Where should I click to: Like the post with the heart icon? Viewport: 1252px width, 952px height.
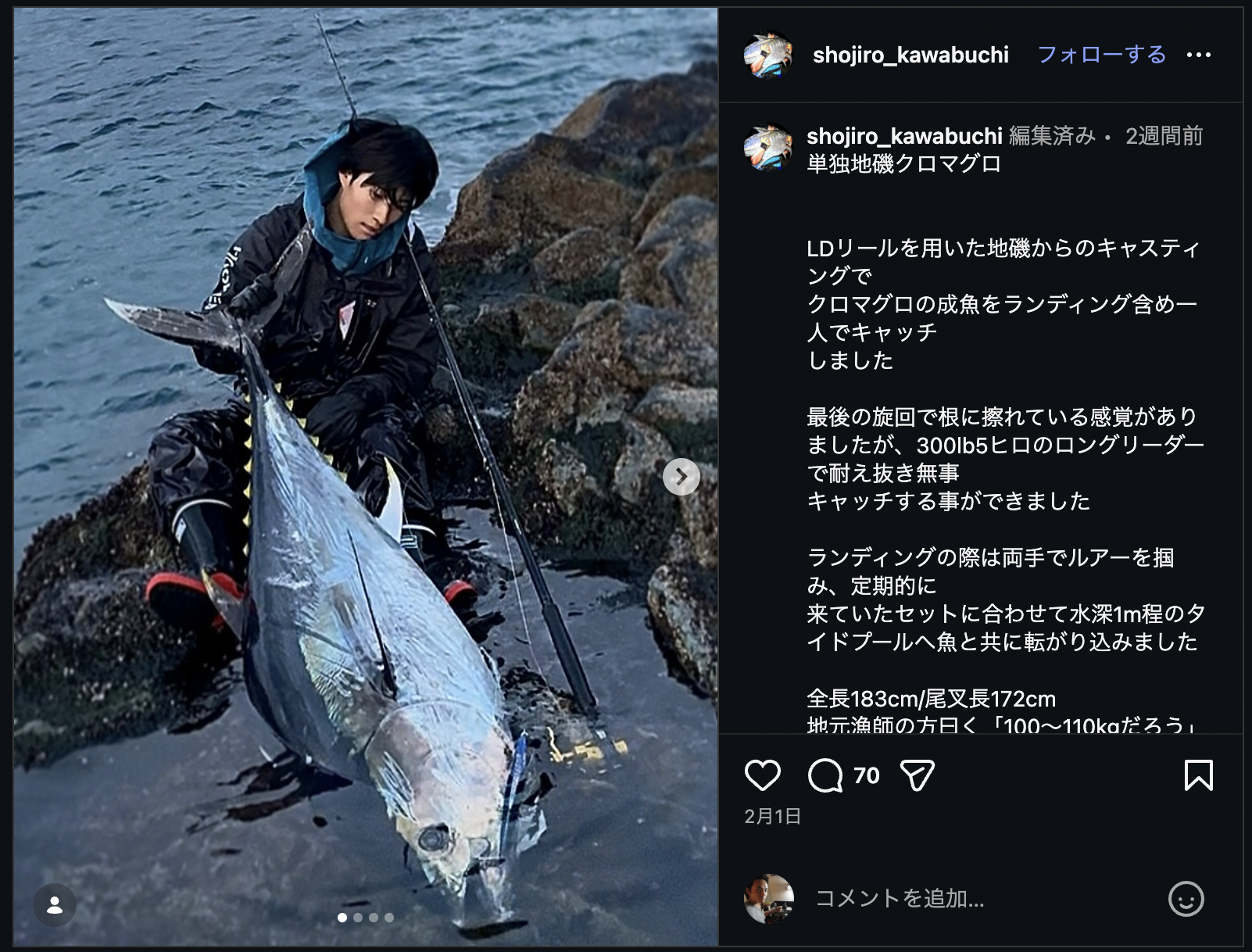tap(762, 775)
